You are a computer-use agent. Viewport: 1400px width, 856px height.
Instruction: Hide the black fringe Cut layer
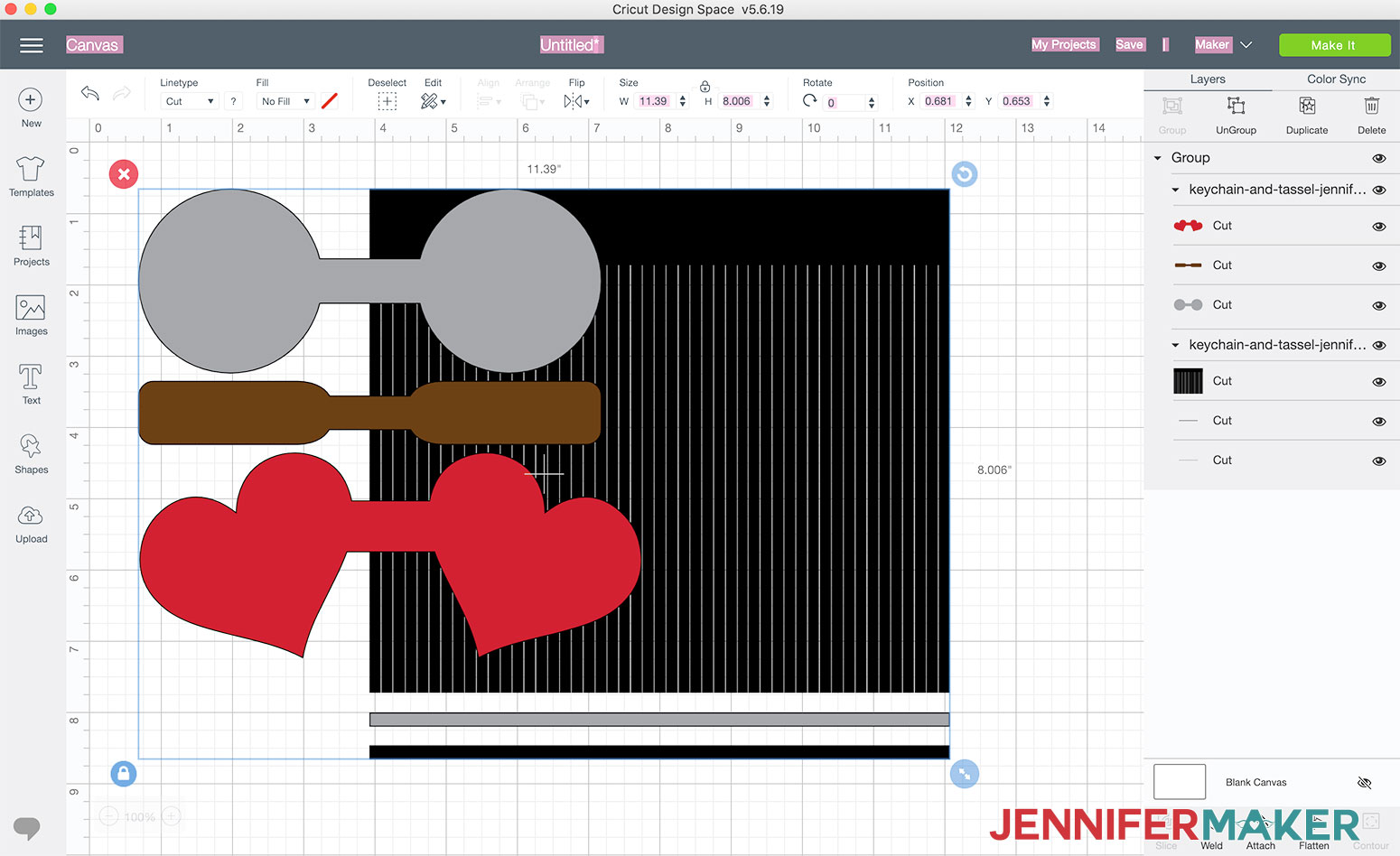click(x=1379, y=382)
